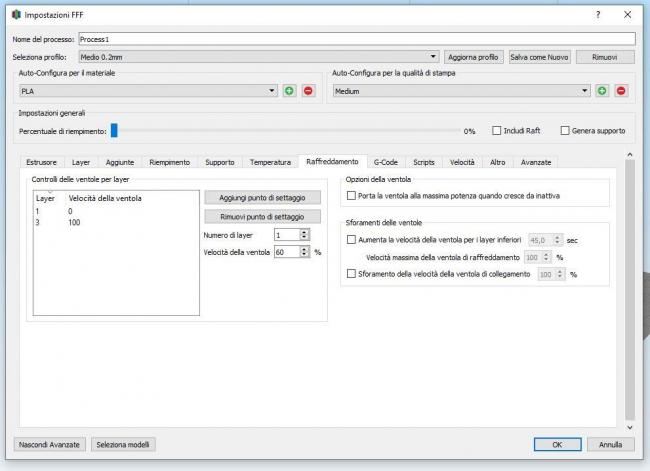Check Porta la ventola alla massima potenza
The height and width of the screenshot is (471, 650).
pos(351,196)
